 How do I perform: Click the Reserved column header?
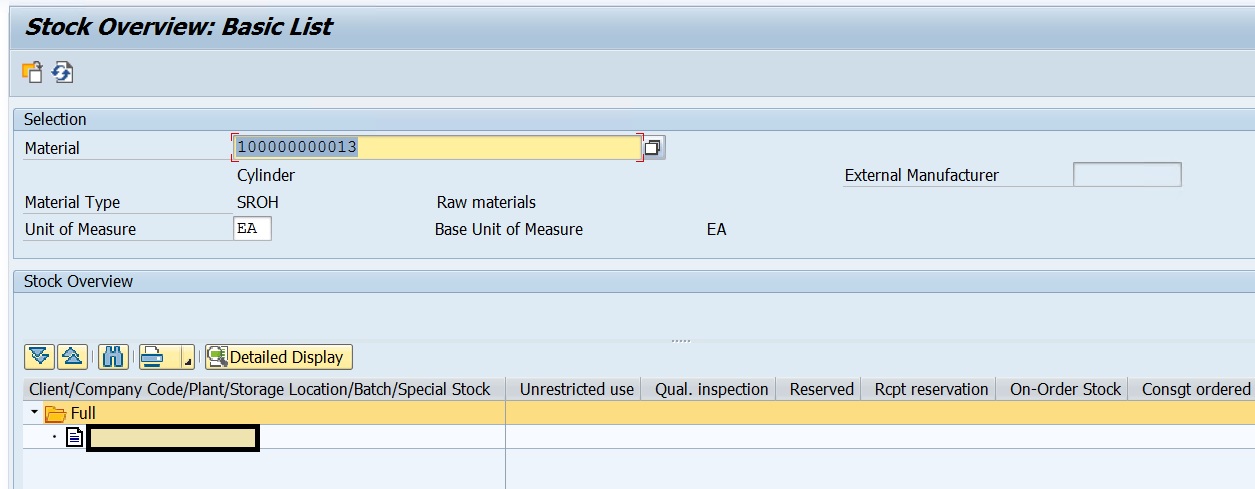pyautogui.click(x=821, y=389)
